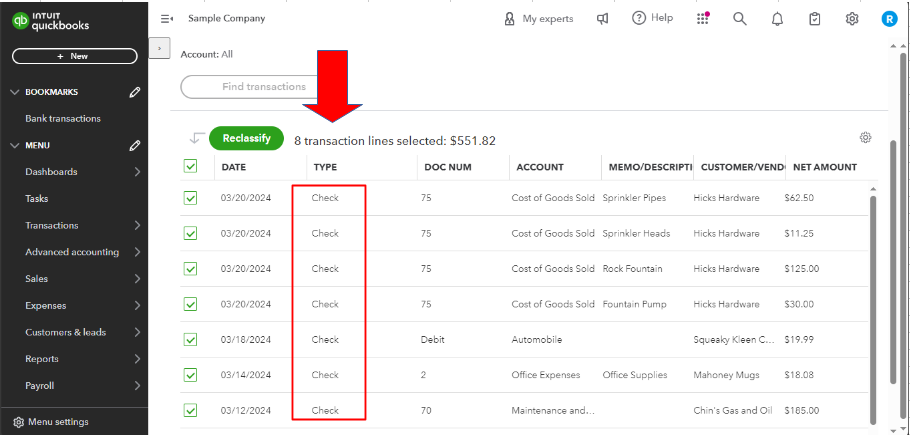Uncheck the Sprinkler Heads row checkbox
Image resolution: width=910 pixels, height=435 pixels.
pos(190,233)
